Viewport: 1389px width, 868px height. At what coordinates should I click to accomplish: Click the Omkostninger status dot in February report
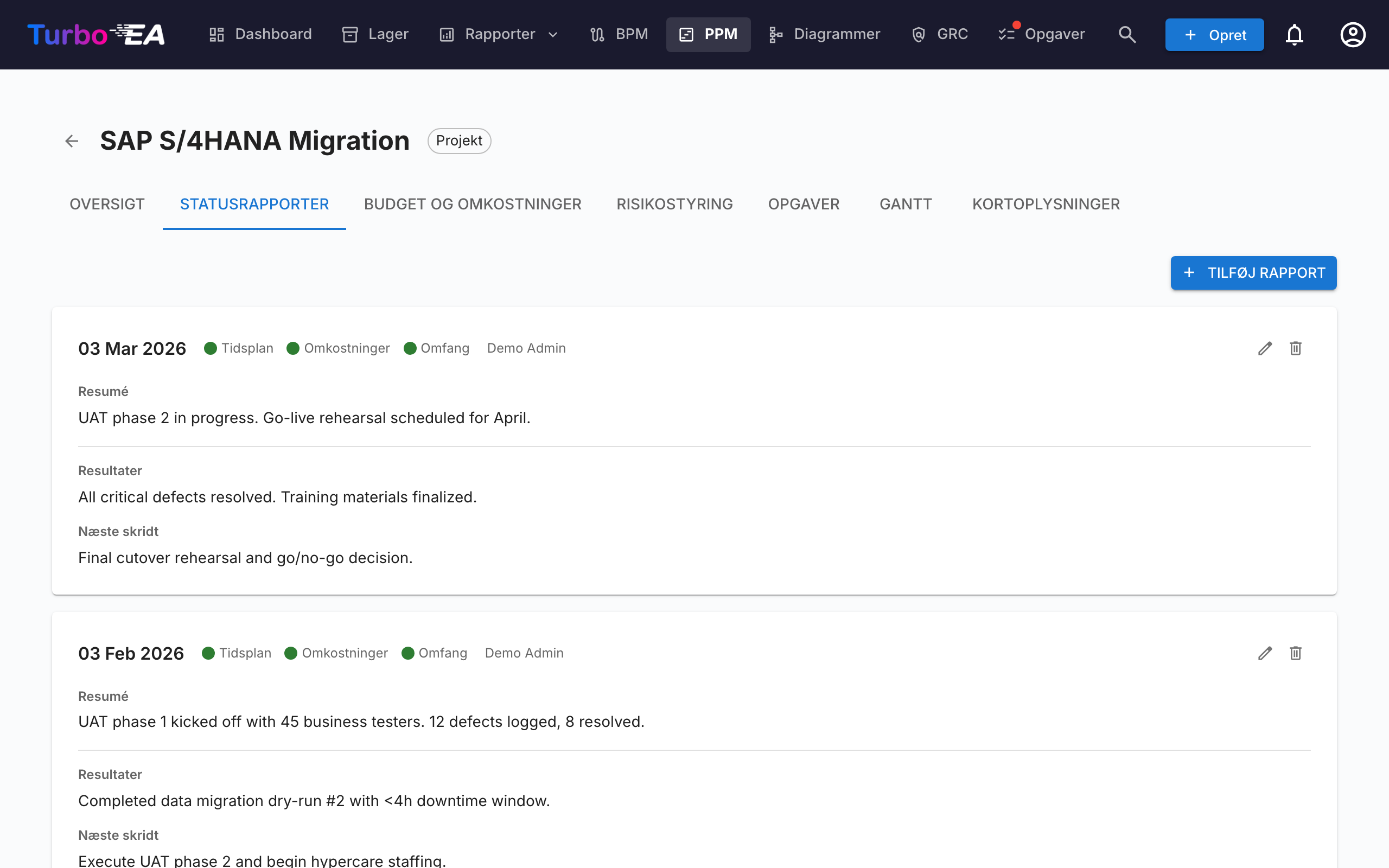pyautogui.click(x=291, y=653)
